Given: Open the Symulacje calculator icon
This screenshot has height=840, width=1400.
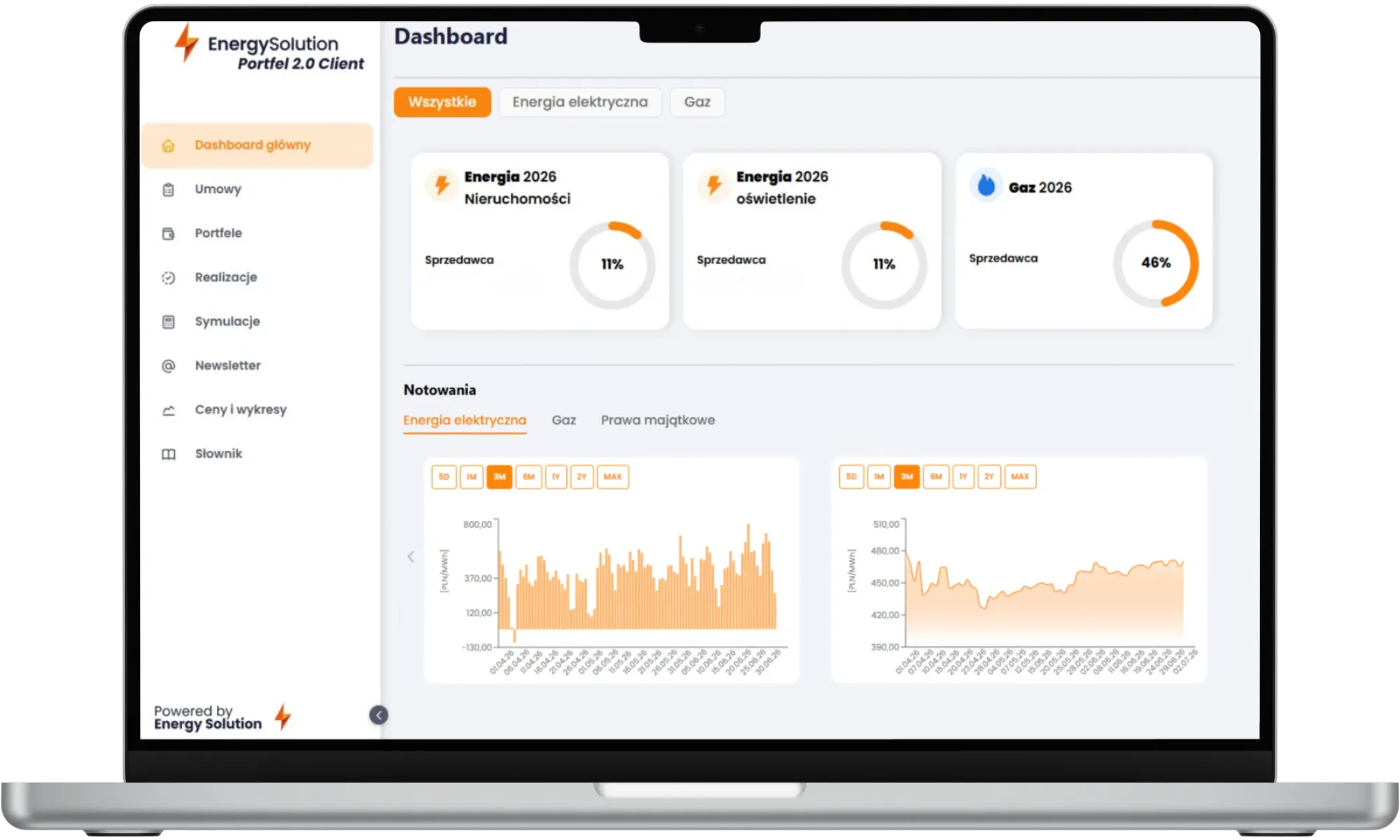Looking at the screenshot, I should click(x=168, y=322).
